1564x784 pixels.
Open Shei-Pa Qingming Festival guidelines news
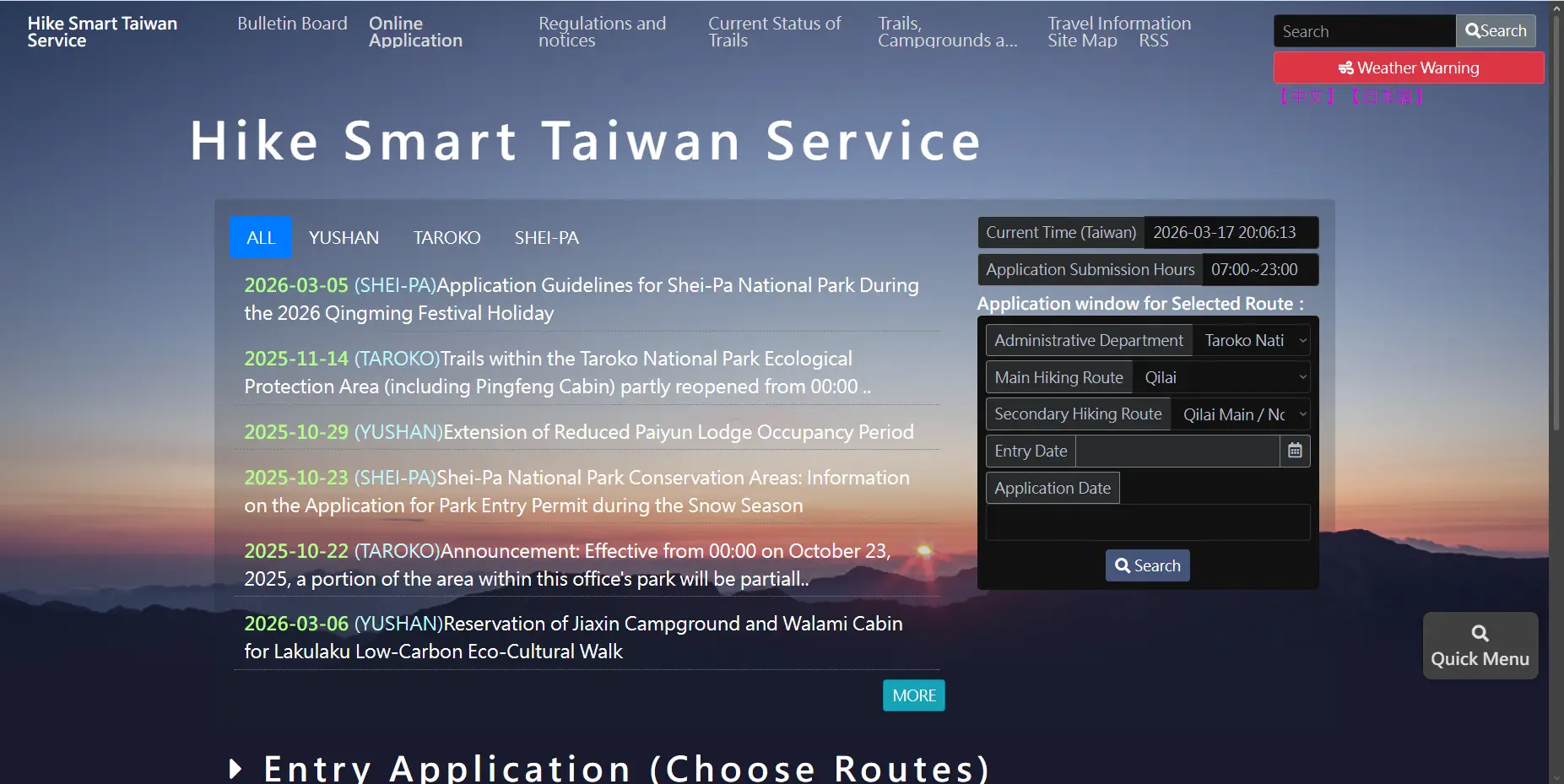click(x=582, y=299)
